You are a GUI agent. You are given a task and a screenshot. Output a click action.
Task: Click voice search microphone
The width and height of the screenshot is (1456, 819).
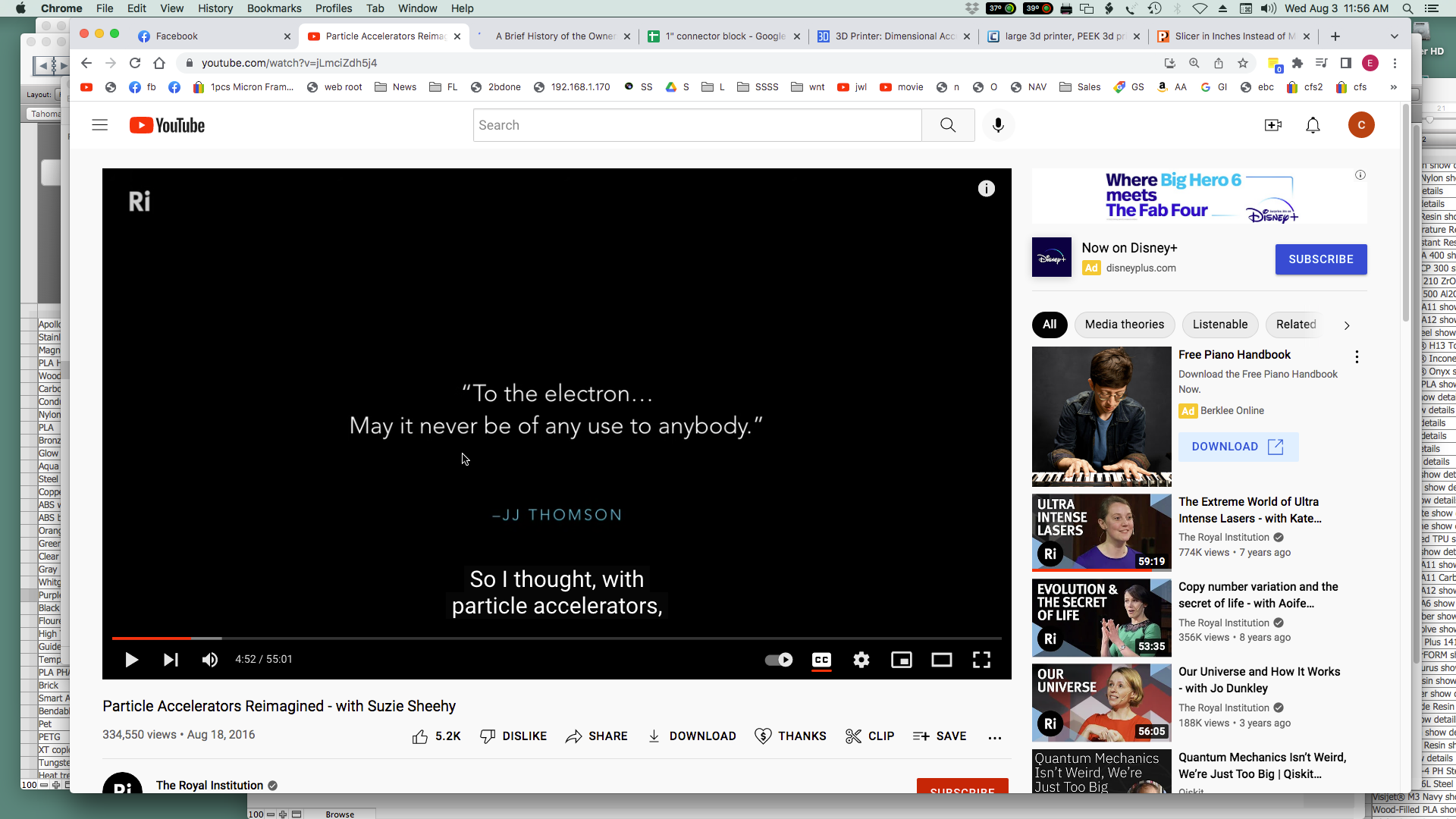click(998, 125)
